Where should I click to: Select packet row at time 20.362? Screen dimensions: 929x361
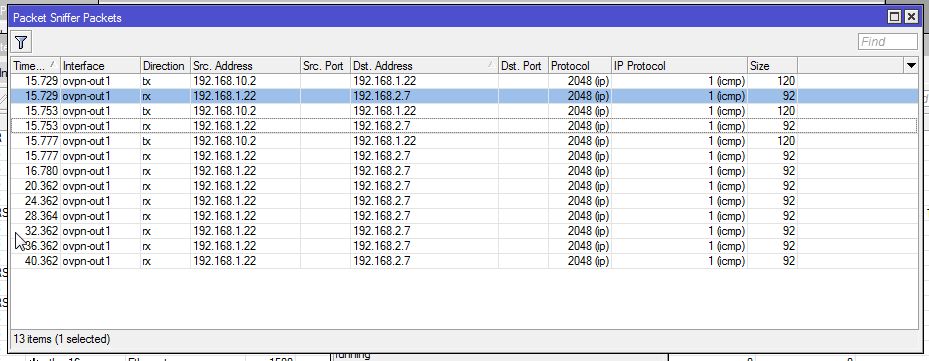[x=464, y=186]
